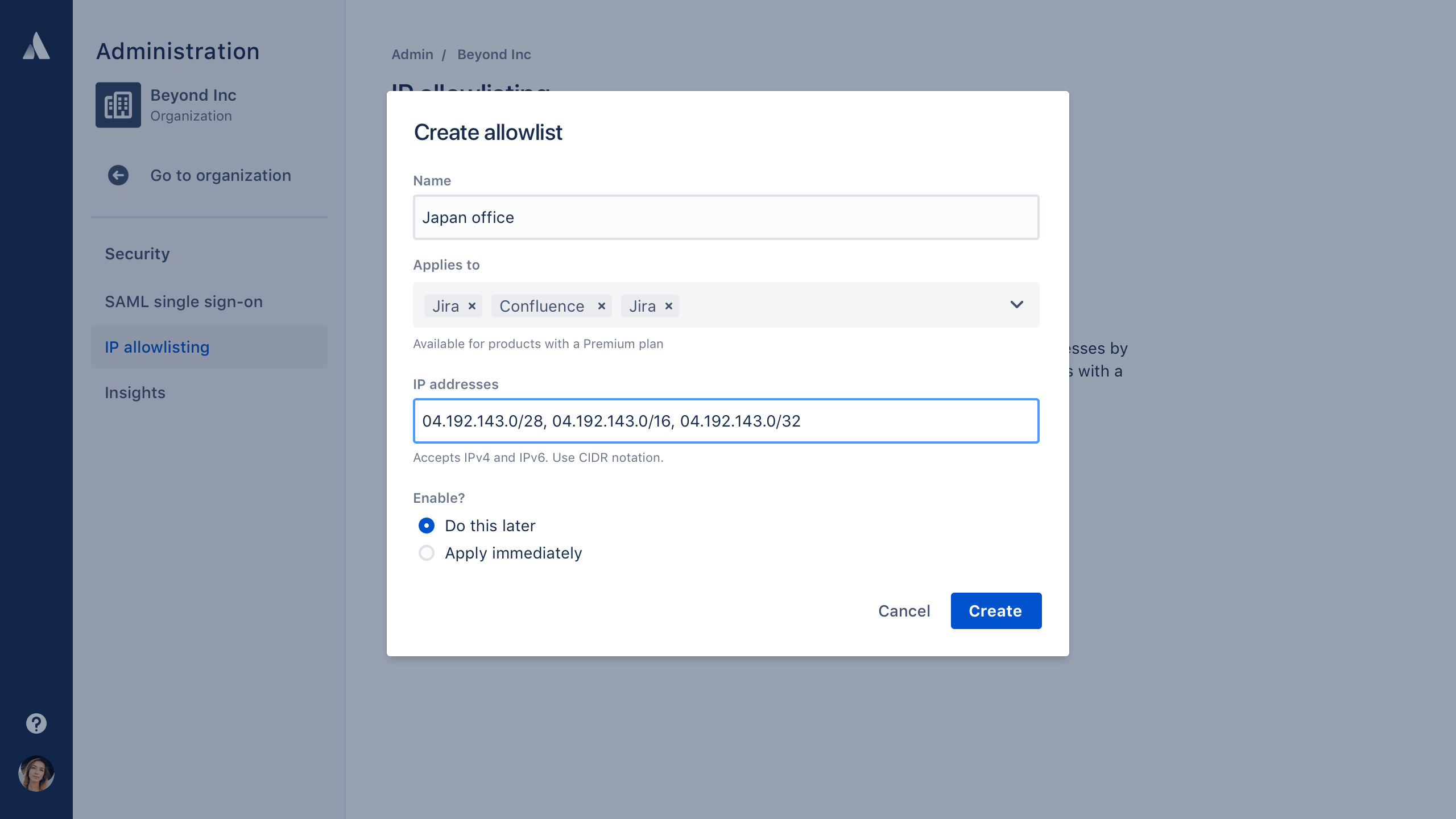The height and width of the screenshot is (819, 1456).
Task: Select the Do this later radio button
Action: pyautogui.click(x=426, y=525)
